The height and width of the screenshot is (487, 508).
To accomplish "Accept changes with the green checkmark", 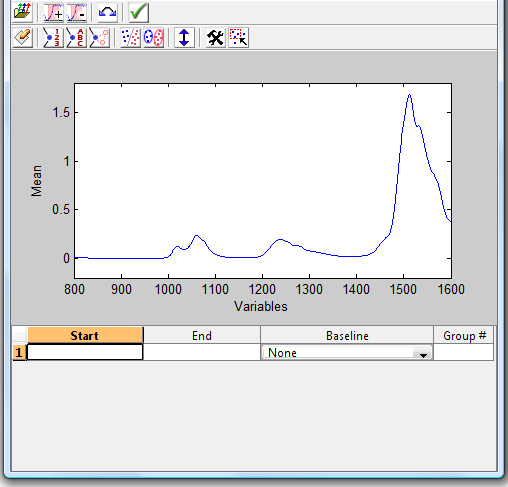I will click(139, 12).
